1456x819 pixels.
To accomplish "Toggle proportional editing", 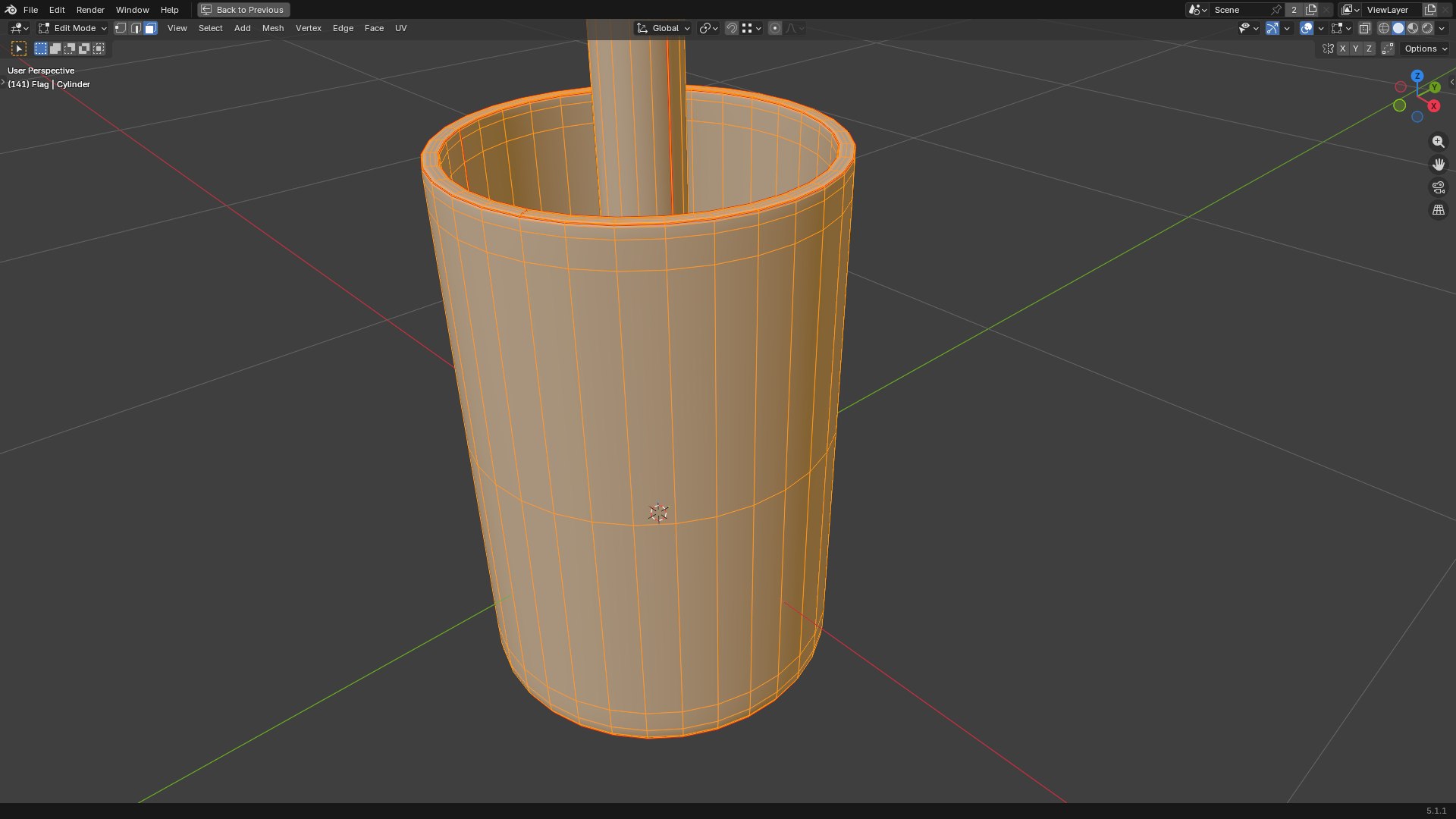I will click(x=774, y=28).
